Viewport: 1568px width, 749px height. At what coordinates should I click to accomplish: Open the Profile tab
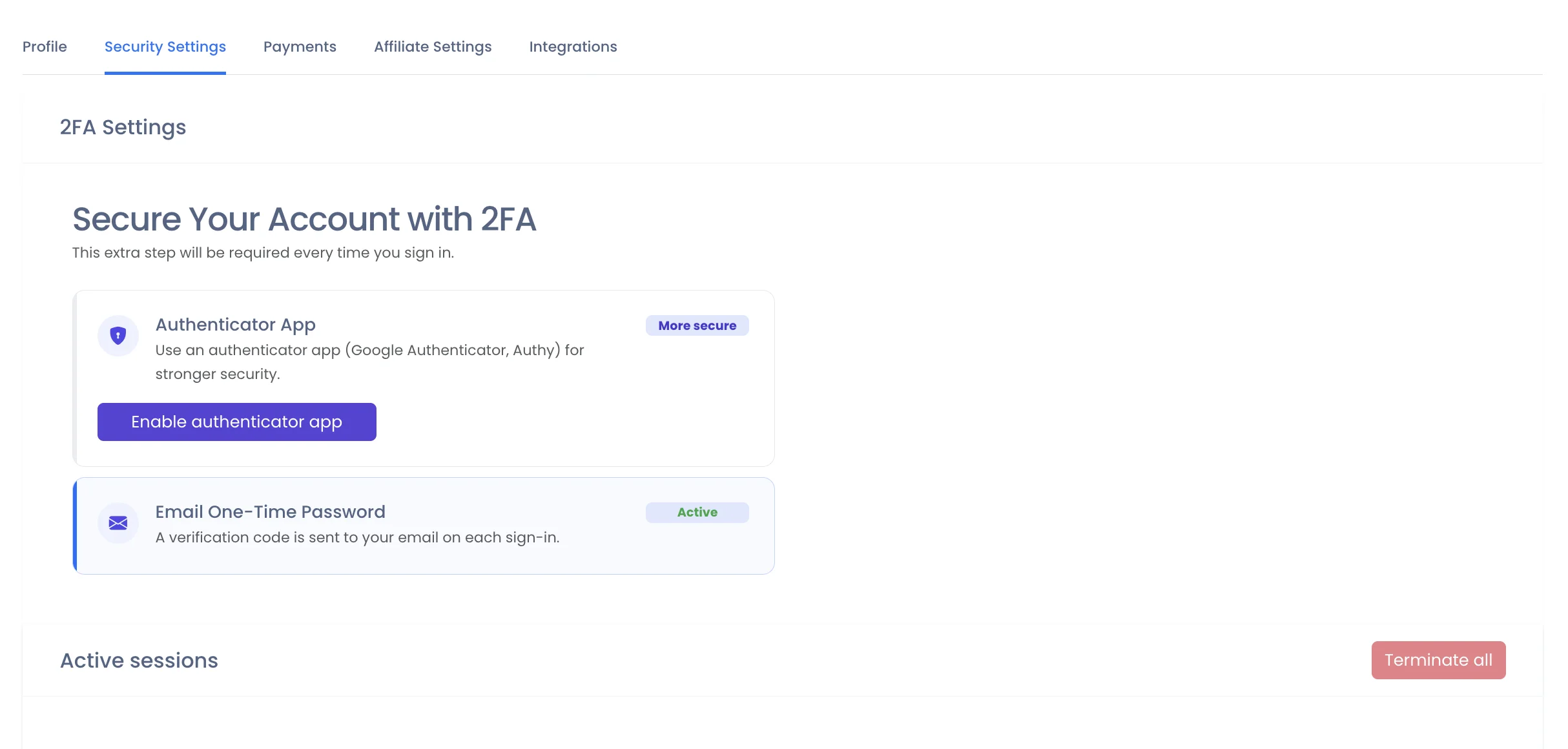[45, 46]
